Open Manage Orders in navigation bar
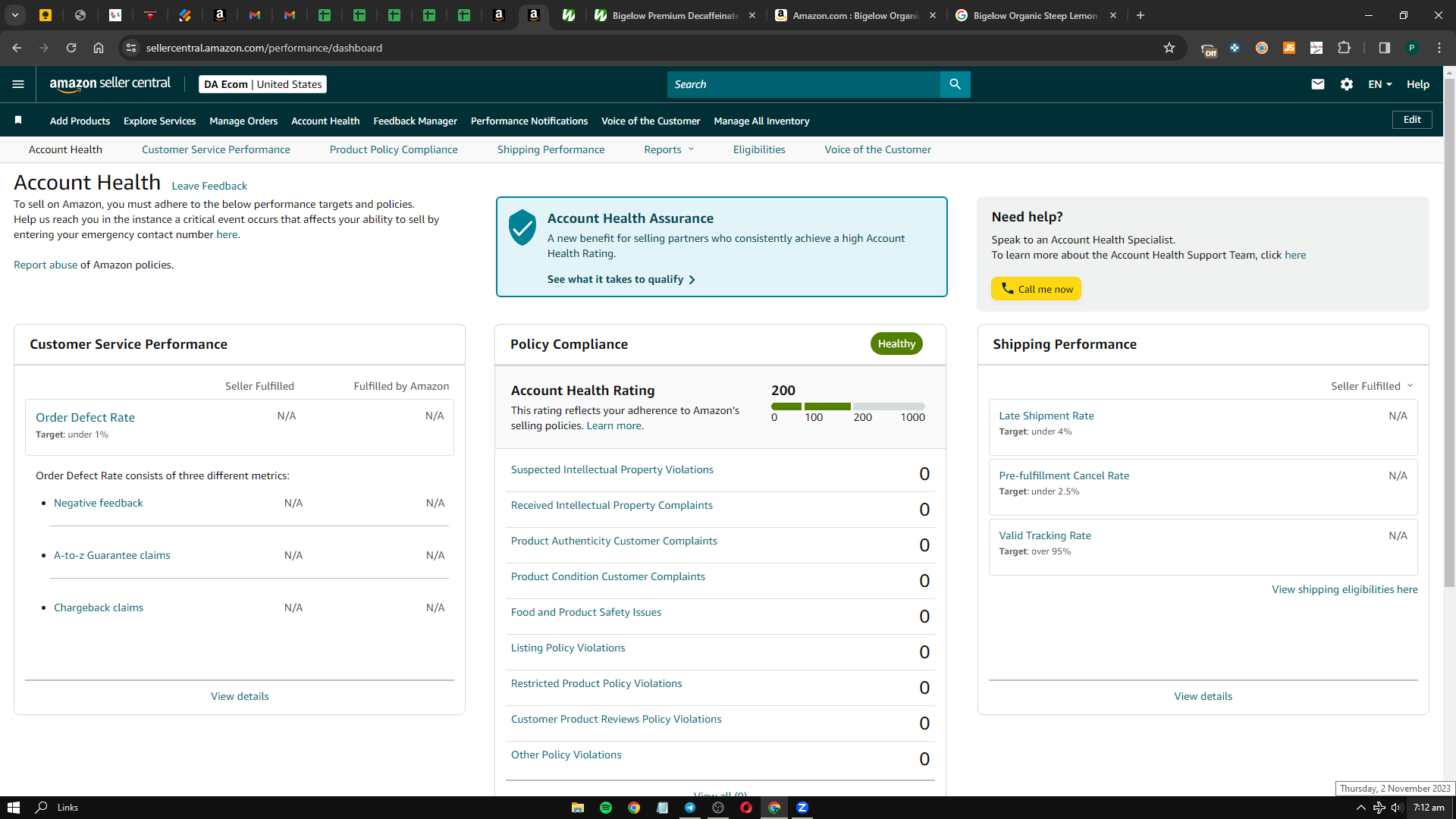 tap(243, 121)
